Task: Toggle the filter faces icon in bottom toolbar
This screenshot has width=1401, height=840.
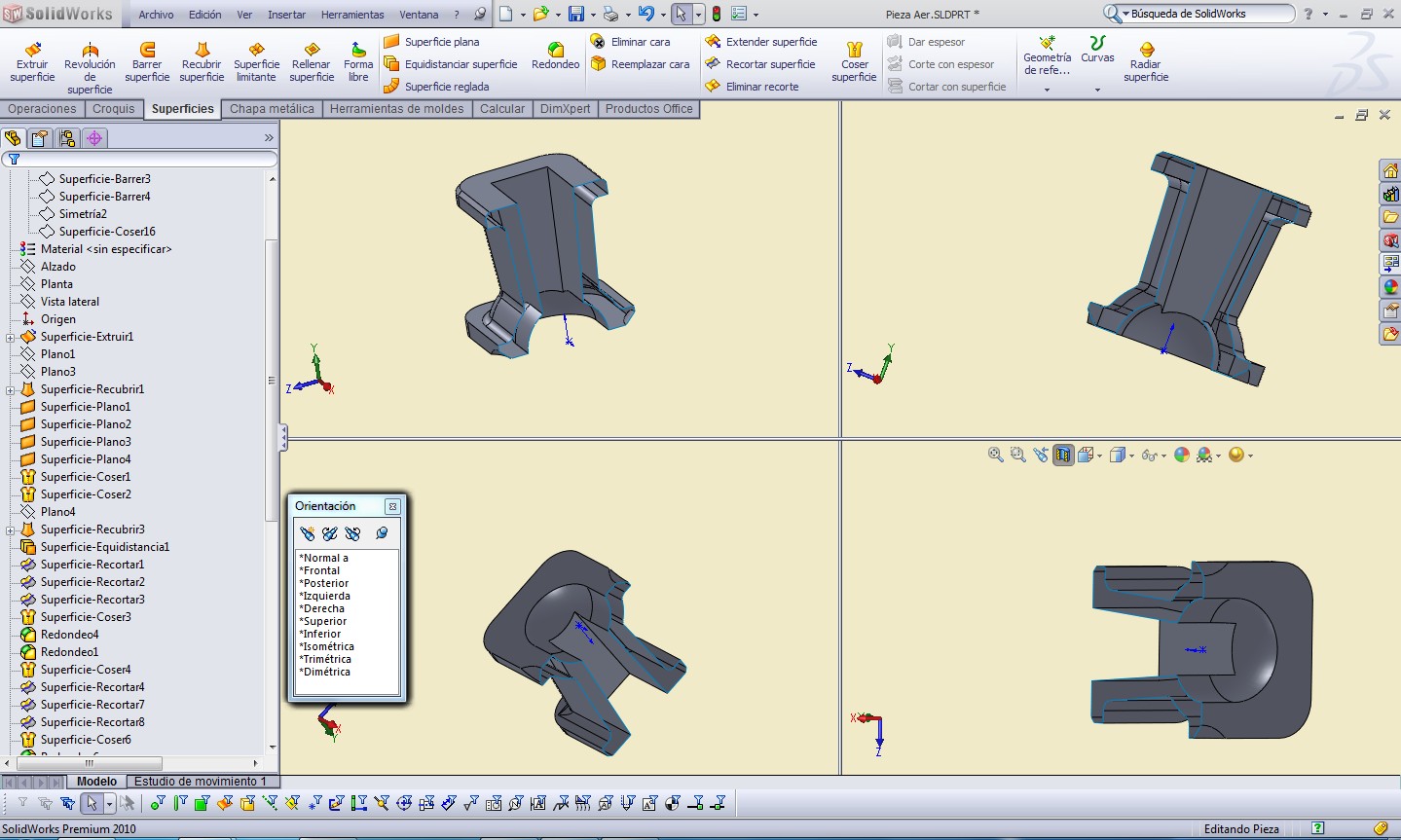Action: (202, 803)
